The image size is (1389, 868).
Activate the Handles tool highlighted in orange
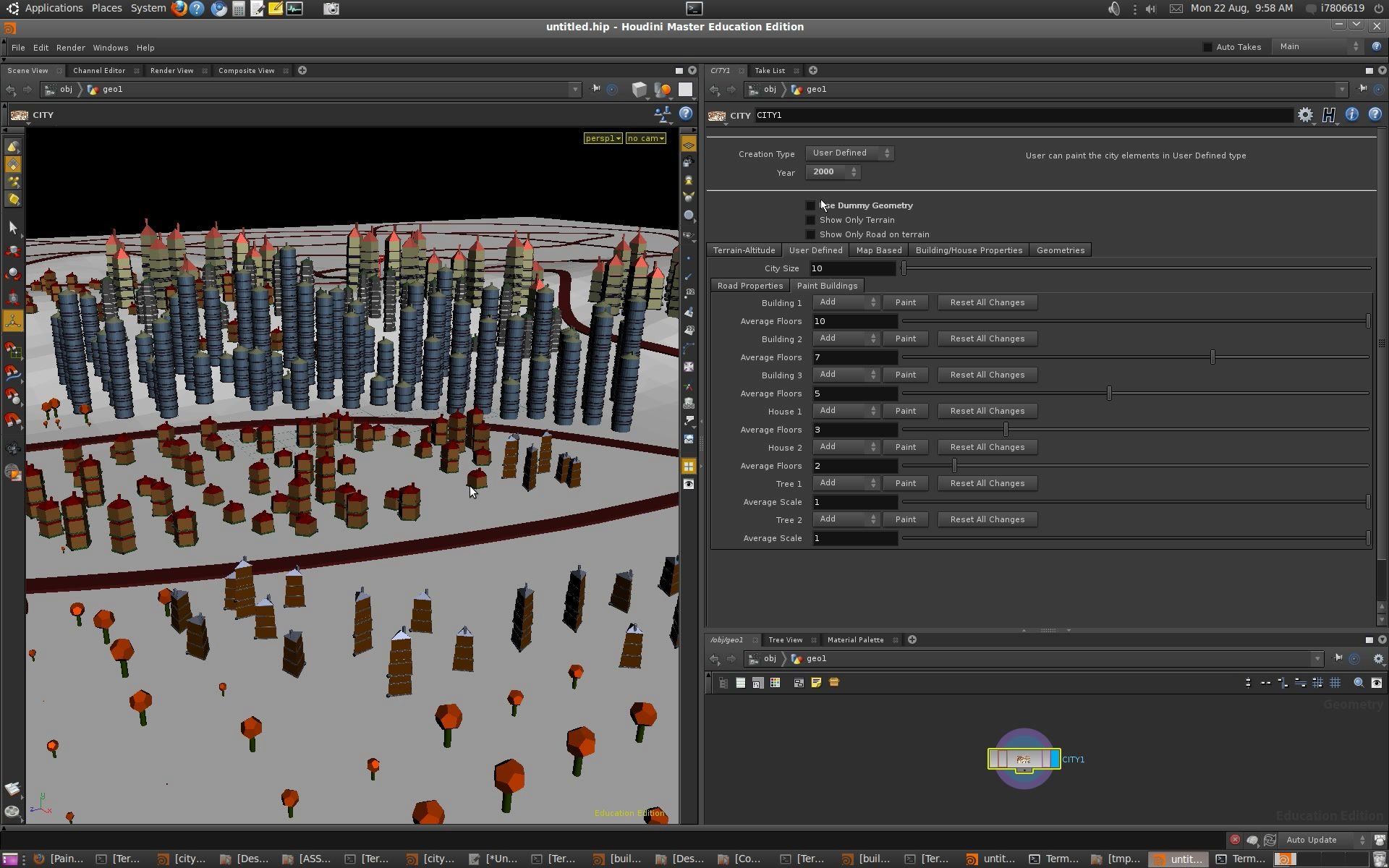13,320
